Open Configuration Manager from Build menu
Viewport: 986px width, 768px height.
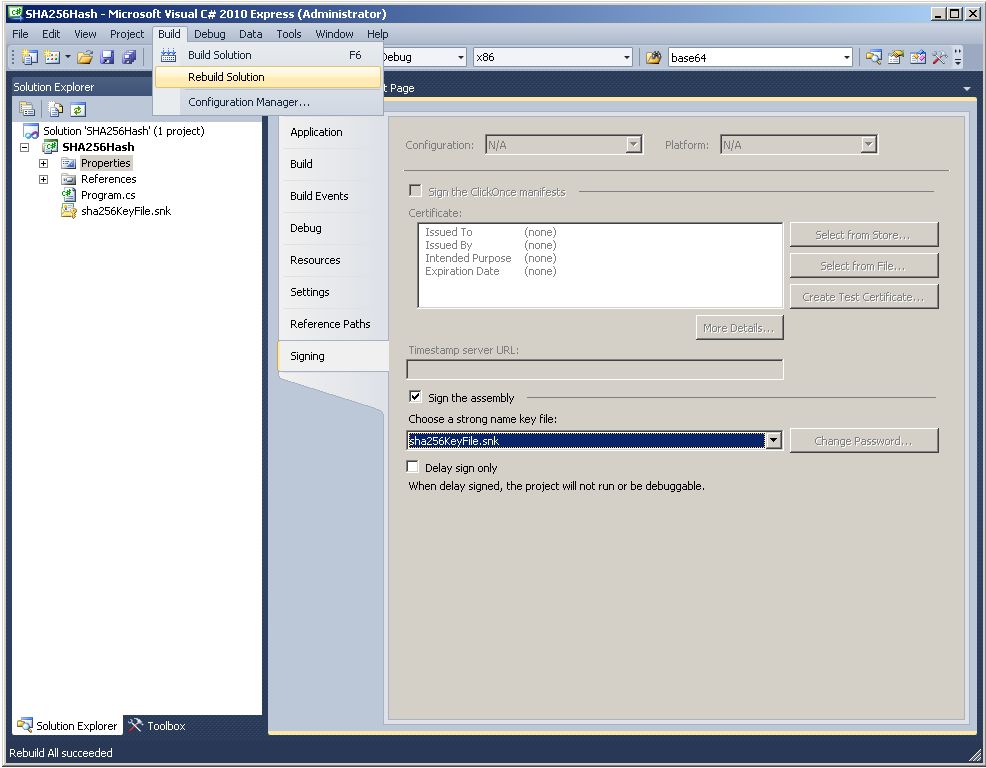click(267, 102)
